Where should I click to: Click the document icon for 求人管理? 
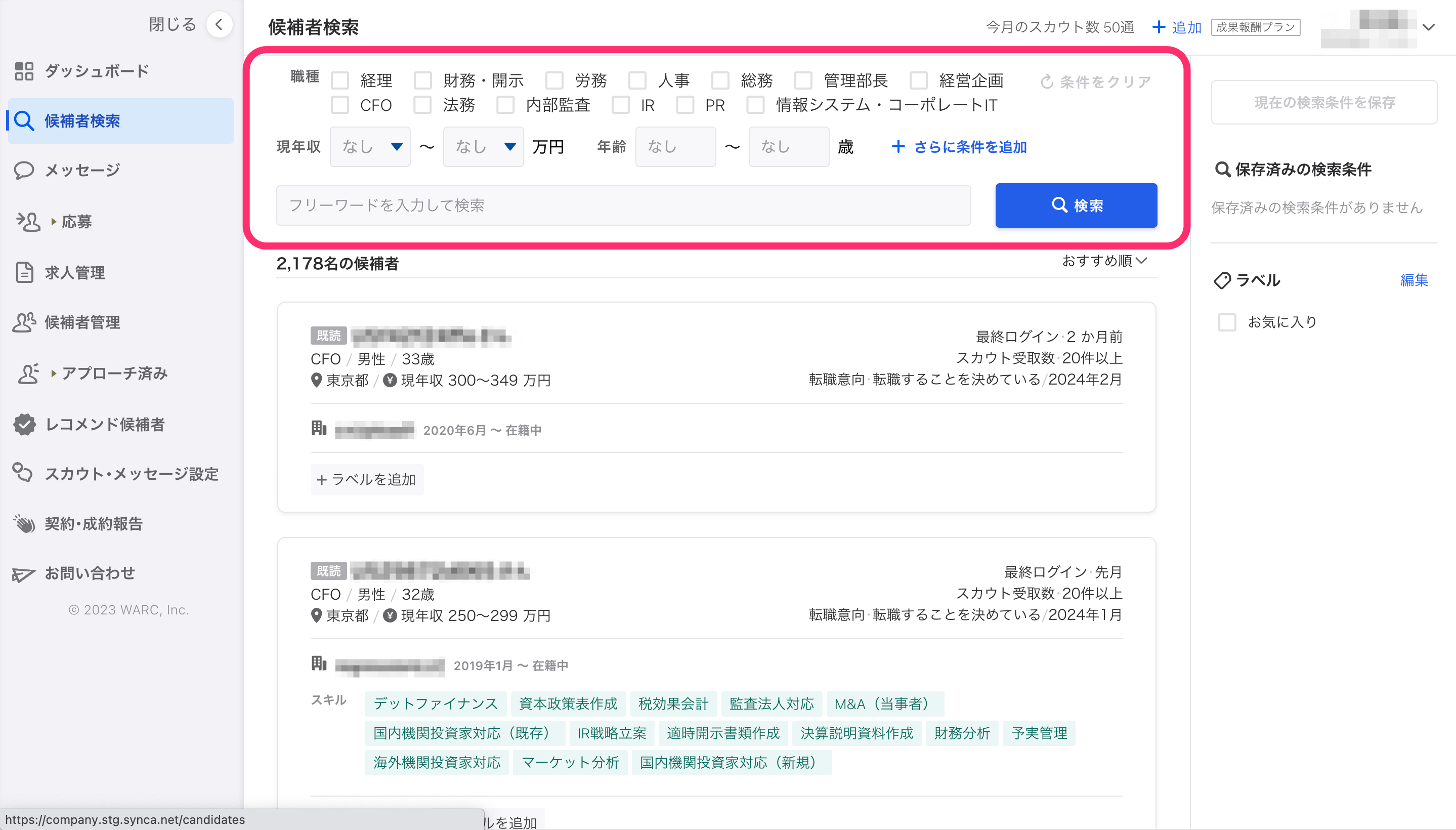pos(24,272)
